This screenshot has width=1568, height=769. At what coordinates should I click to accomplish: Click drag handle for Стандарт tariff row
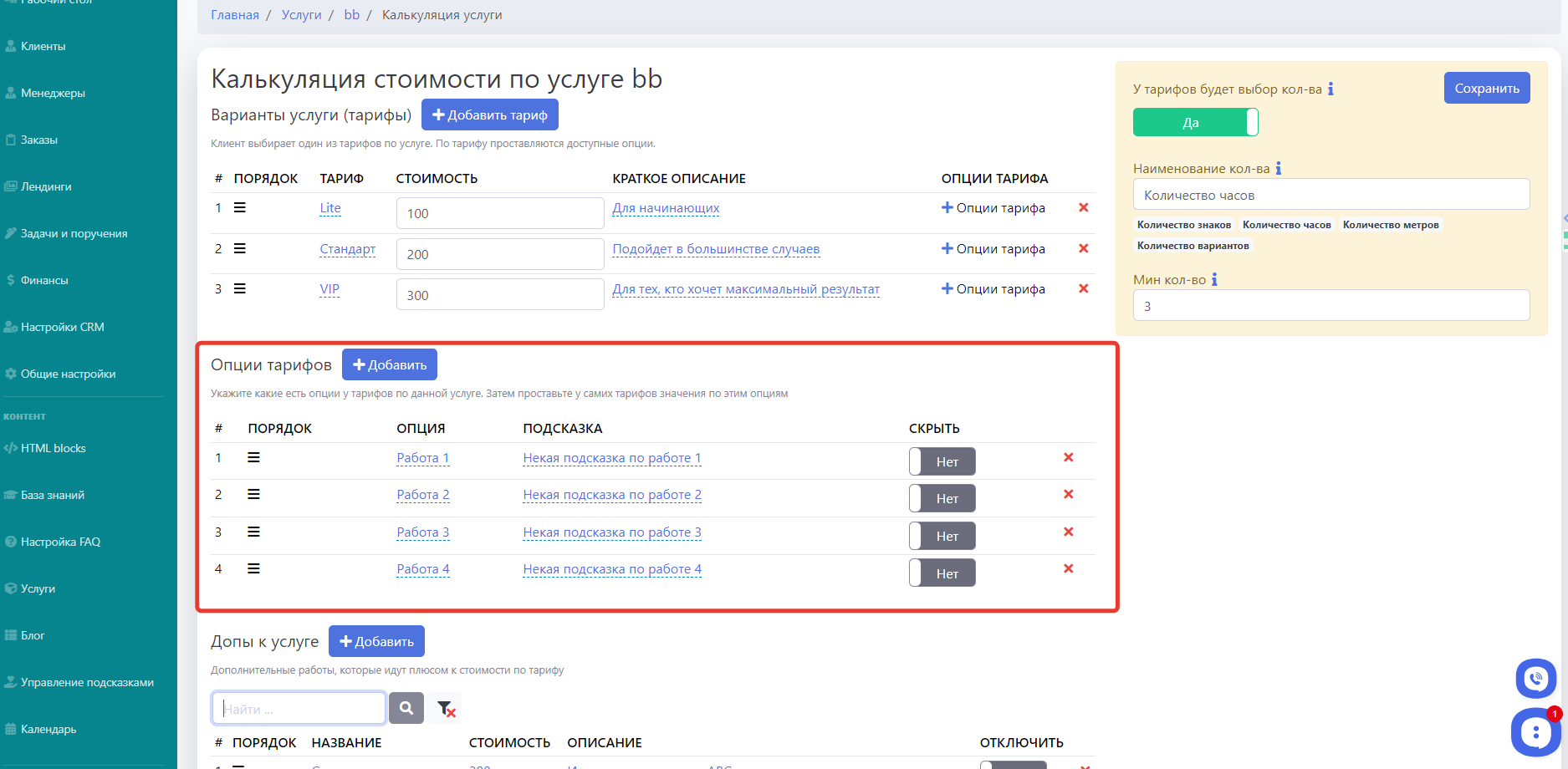tap(240, 248)
